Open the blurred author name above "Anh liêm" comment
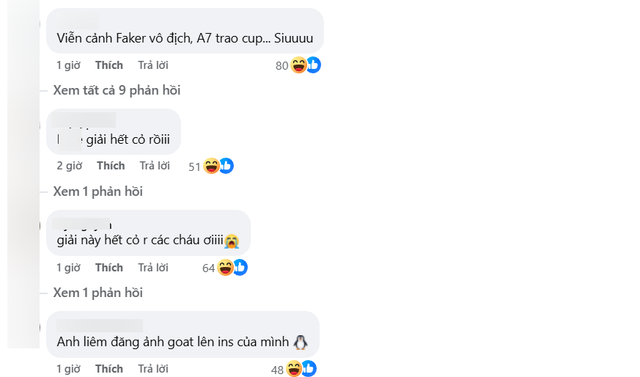 [100, 326]
